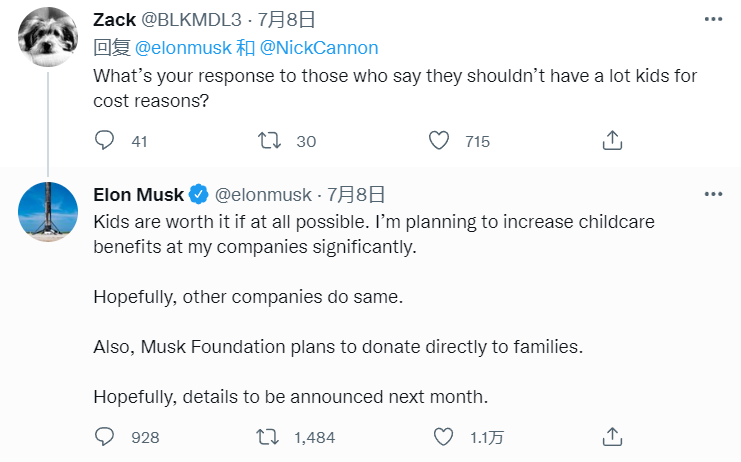Viewport: 741px width, 462px height.
Task: Click the 7月8日 timestamp on Elon's tweet
Action: (x=356, y=193)
